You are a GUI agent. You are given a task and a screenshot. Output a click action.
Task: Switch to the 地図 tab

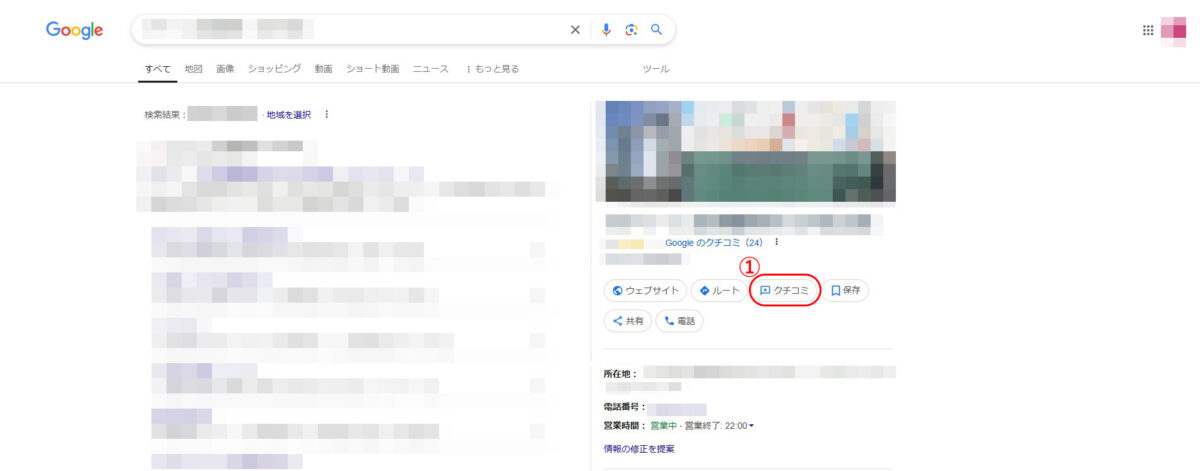pos(194,69)
